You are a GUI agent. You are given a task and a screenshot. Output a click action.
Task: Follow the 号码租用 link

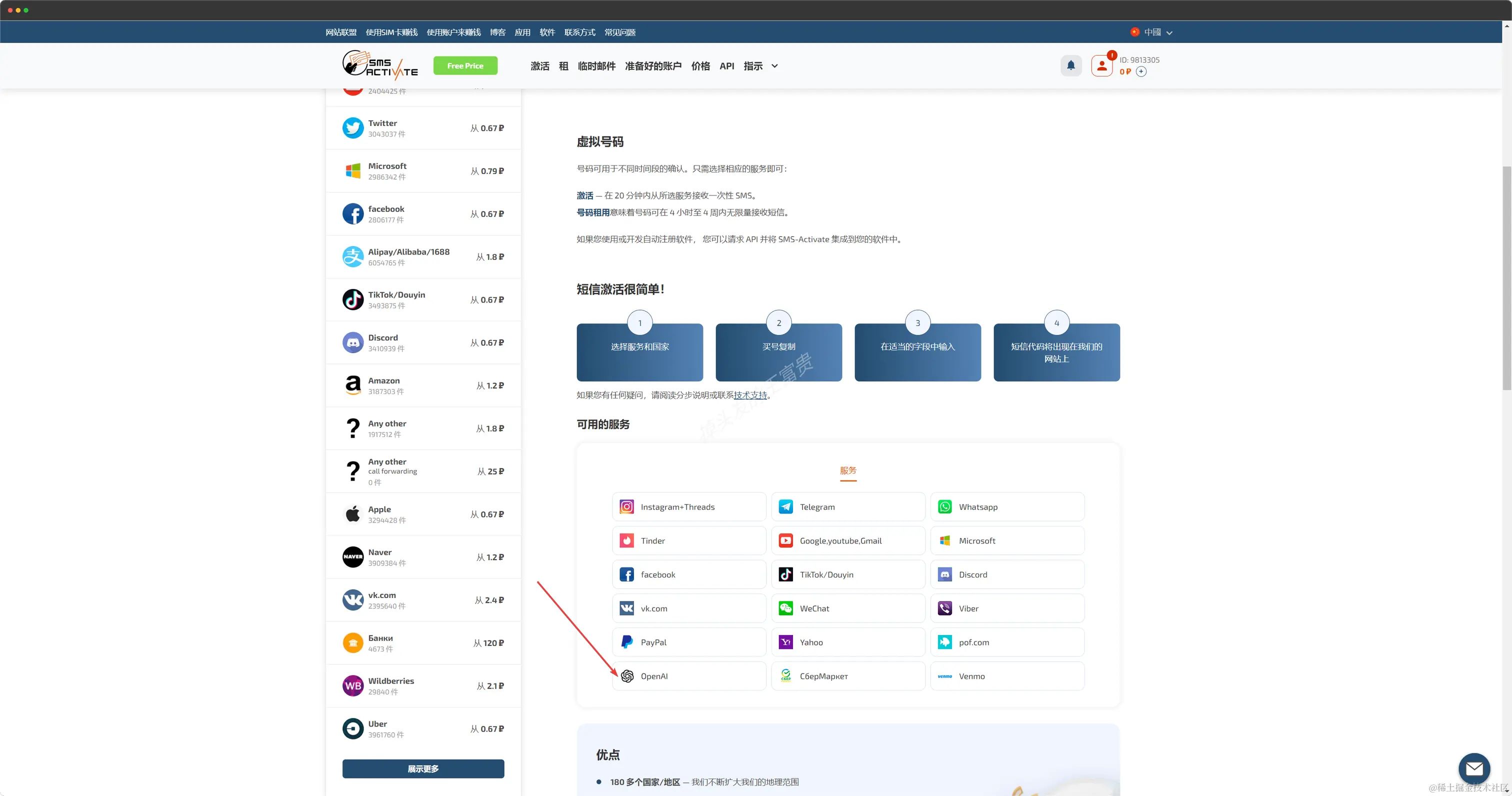click(x=593, y=212)
